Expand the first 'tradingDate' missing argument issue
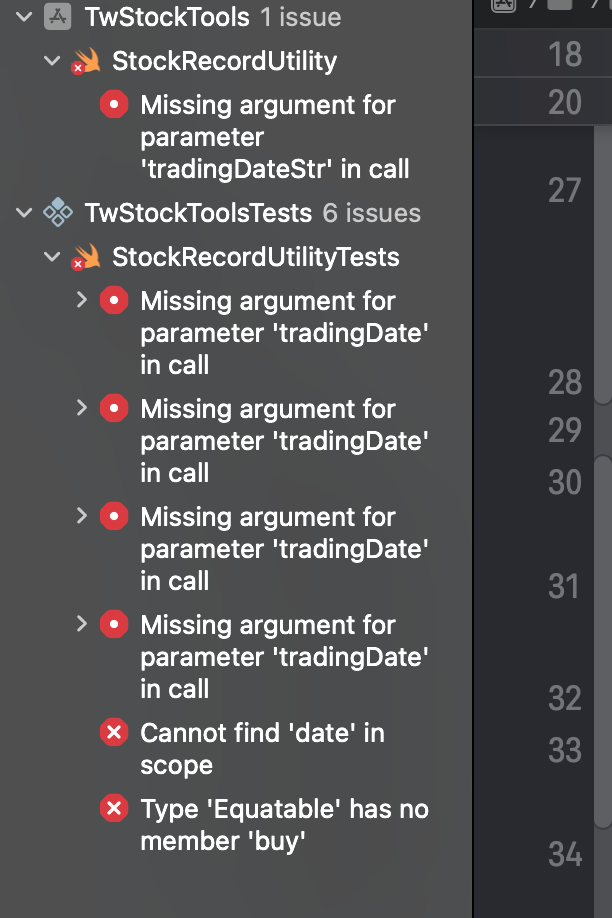This screenshot has width=612, height=918. 82,300
